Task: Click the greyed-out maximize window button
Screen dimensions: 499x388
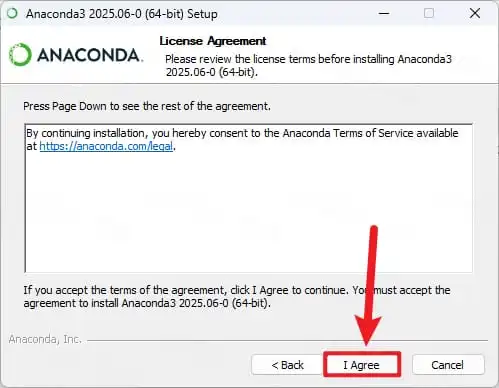Action: [429, 13]
